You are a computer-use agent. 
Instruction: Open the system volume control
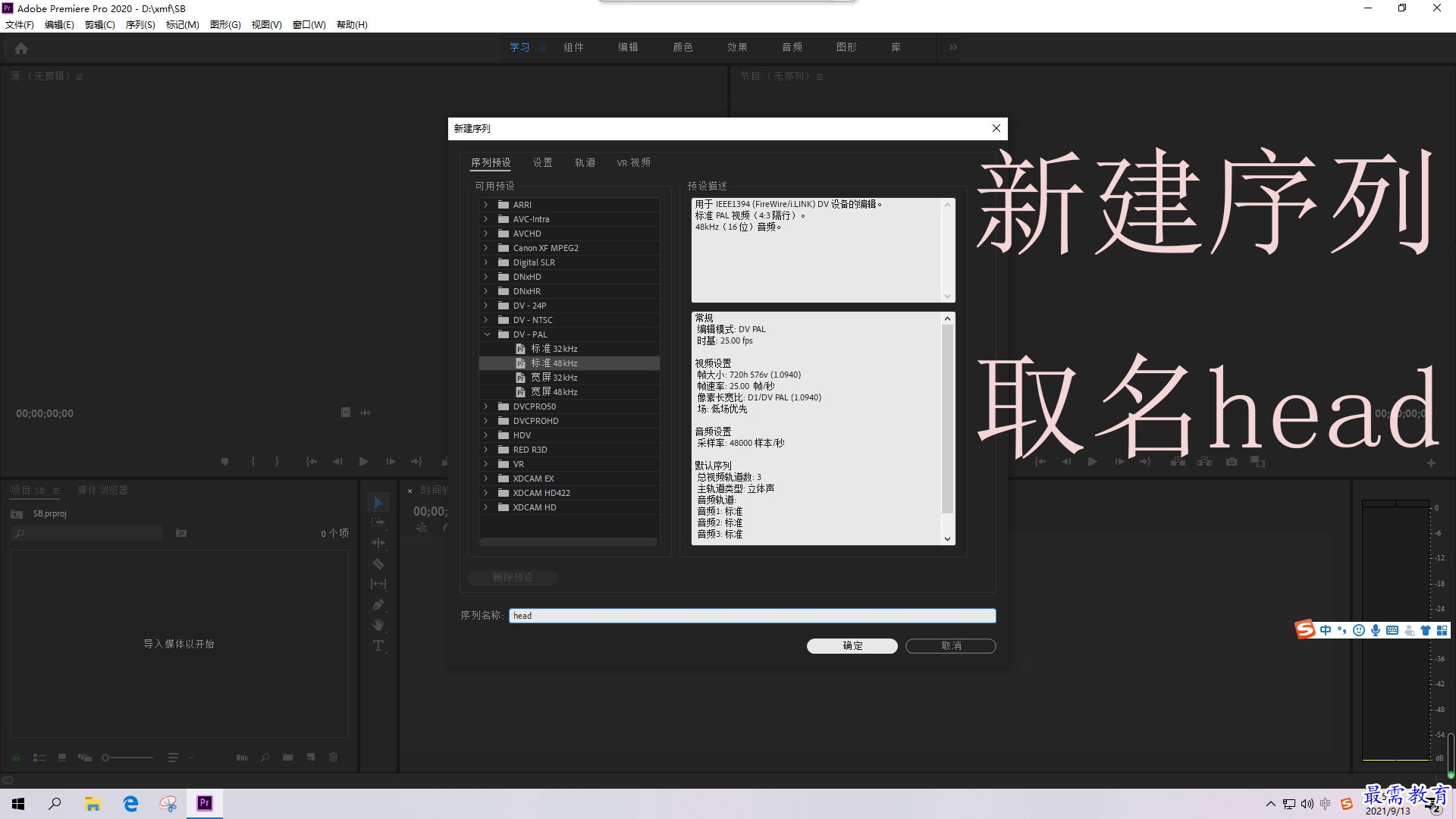pyautogui.click(x=1307, y=804)
